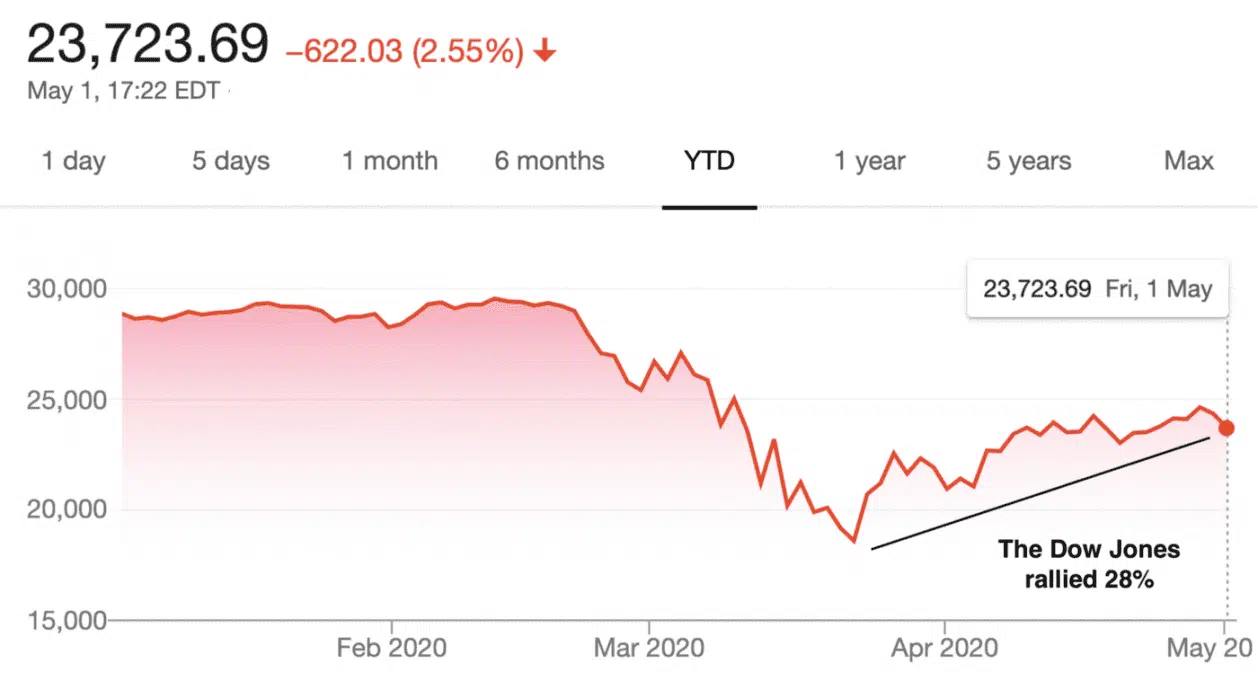
Task: Click the 30,000 y-axis label
Action: point(65,290)
